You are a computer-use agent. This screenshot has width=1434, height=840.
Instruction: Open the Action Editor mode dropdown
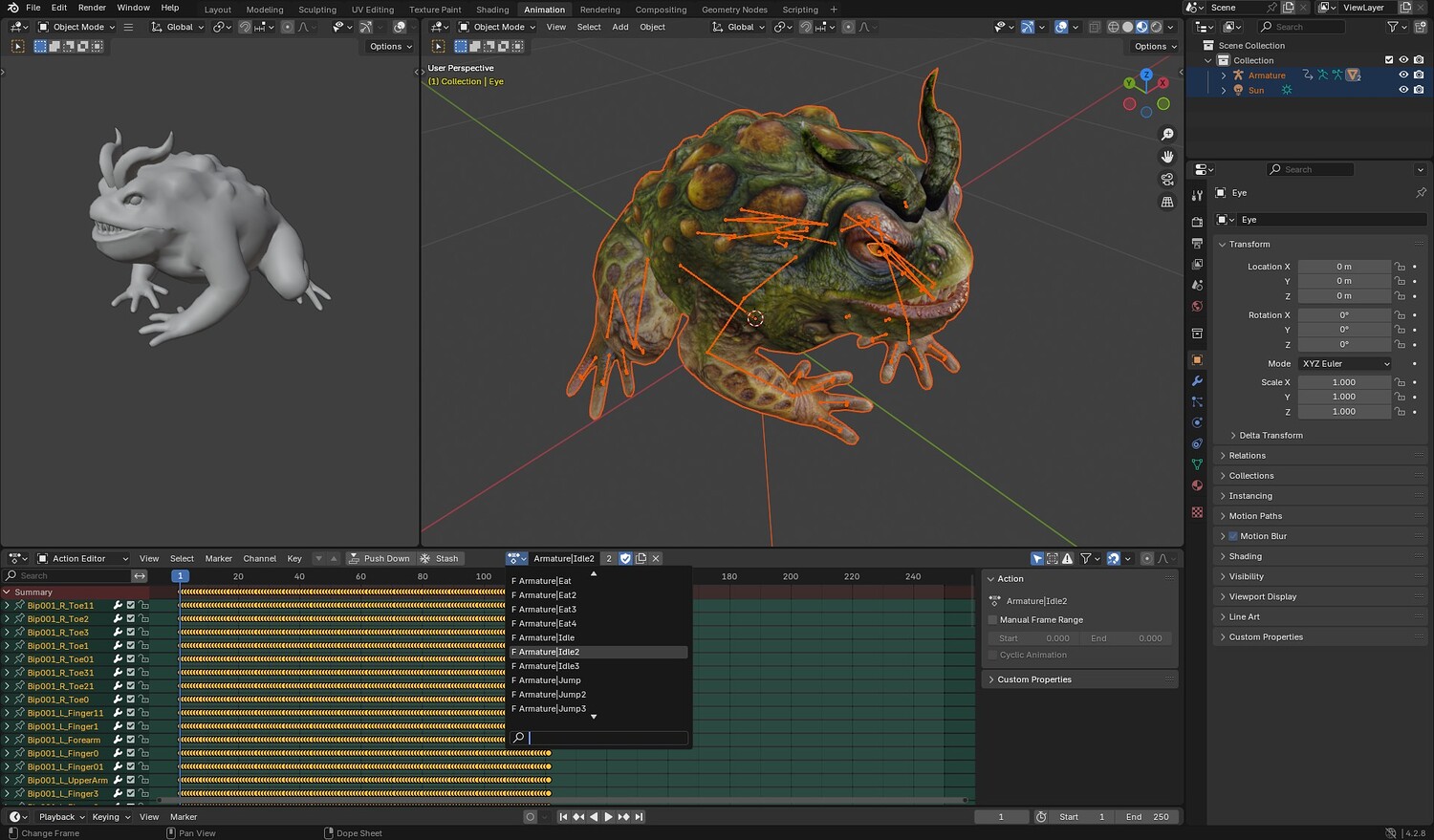(x=82, y=559)
